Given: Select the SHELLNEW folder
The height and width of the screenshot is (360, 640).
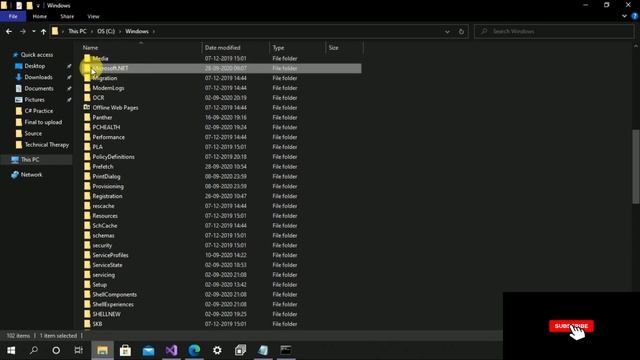Looking at the screenshot, I should [106, 314].
